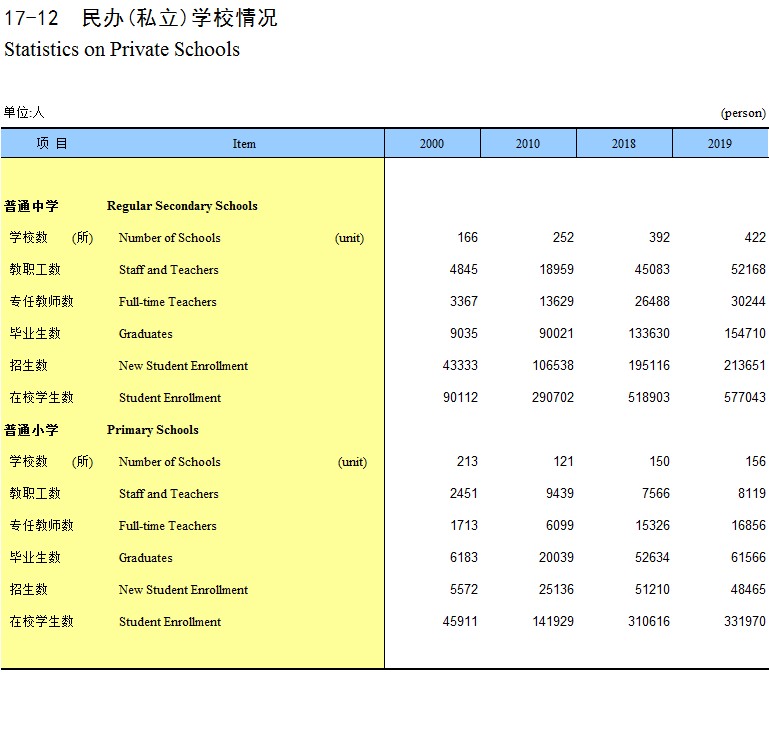Viewport: 769px width, 734px height.
Task: Click the value 106538
Action: pyautogui.click(x=553, y=366)
